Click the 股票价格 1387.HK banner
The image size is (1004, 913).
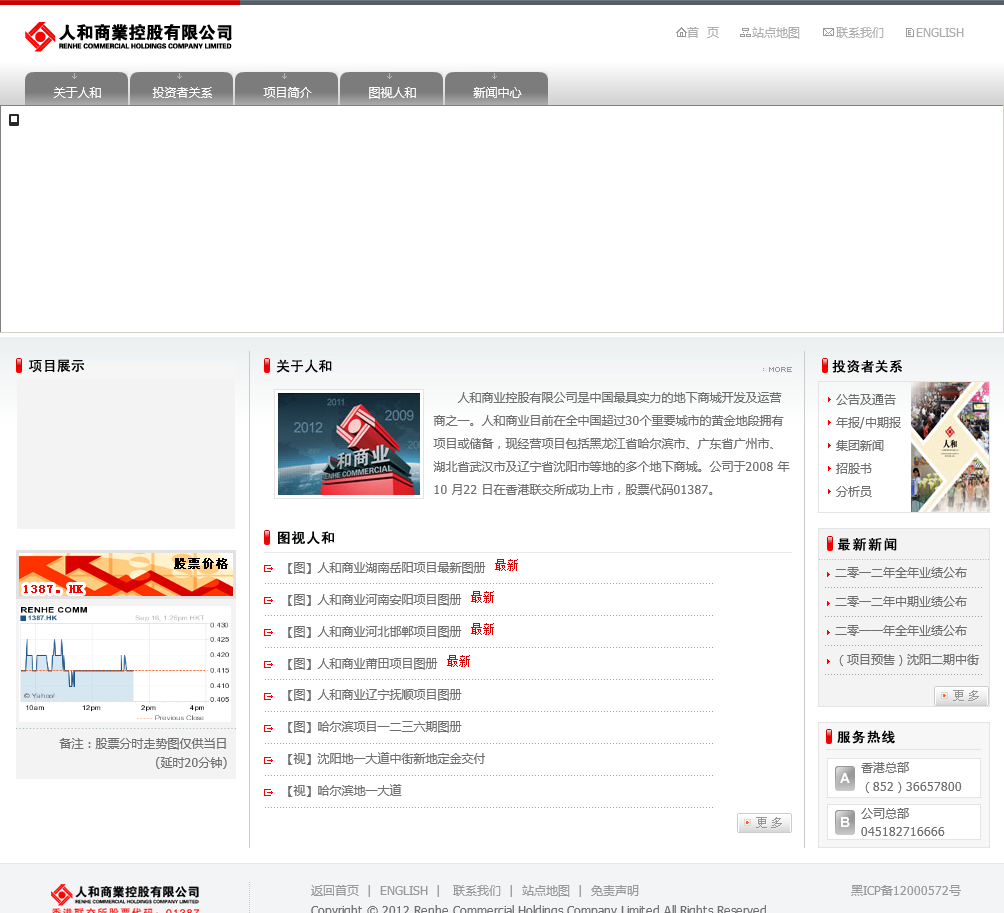tap(126, 575)
